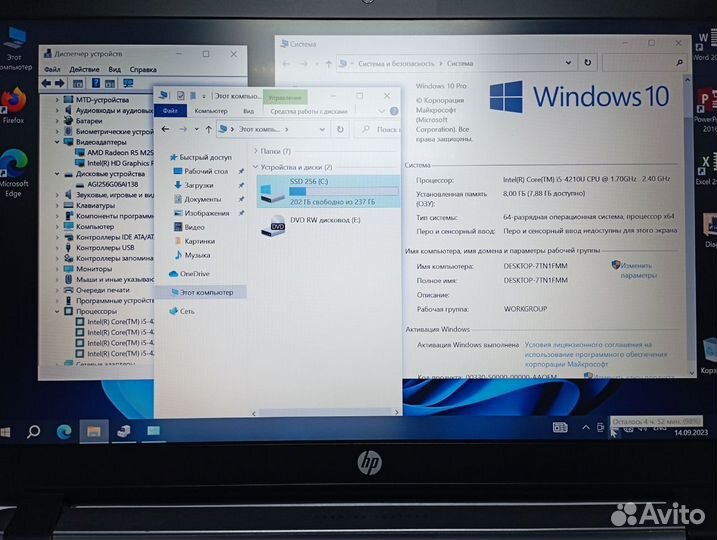717x540 pixels.
Task: Select Очереди печати in device tree
Action: (x=97, y=290)
